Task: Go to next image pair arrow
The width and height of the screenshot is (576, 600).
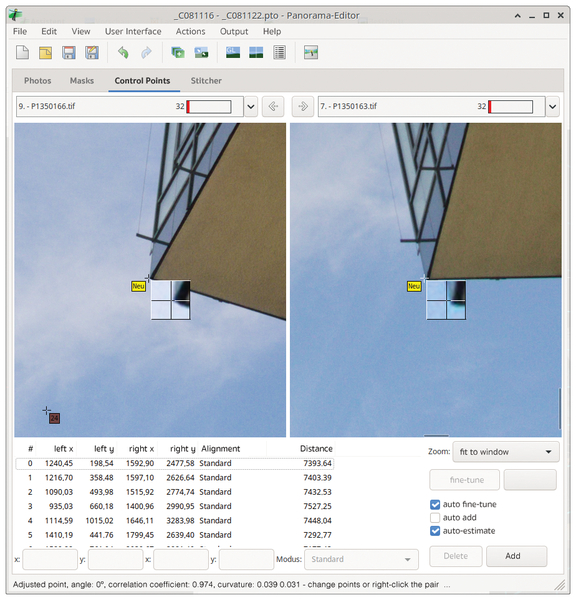Action: [x=303, y=106]
